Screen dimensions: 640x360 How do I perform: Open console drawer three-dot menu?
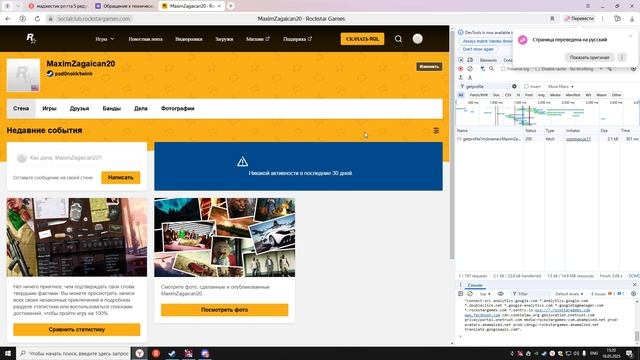pos(460,285)
